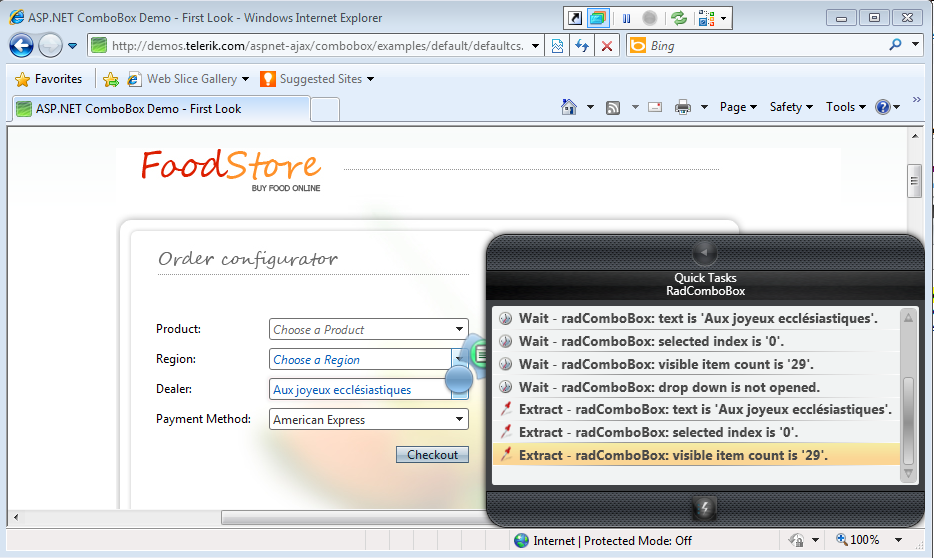Open search provider dropdown arrow

pyautogui.click(x=916, y=44)
